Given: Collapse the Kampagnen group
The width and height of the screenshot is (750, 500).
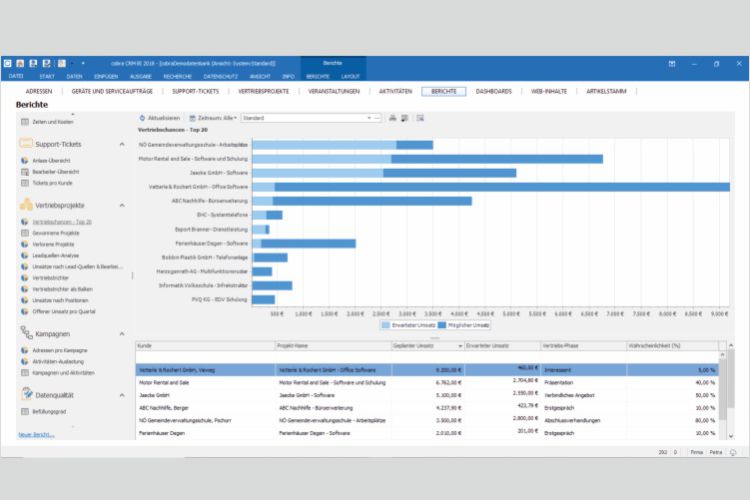Looking at the screenshot, I should tap(122, 334).
